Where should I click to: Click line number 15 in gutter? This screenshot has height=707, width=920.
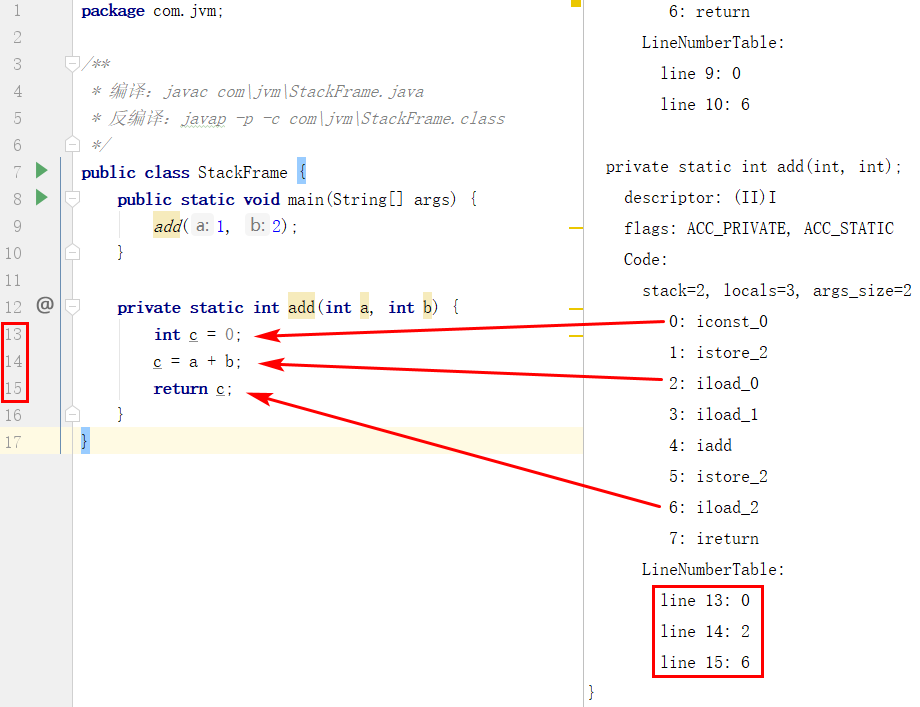(13, 388)
